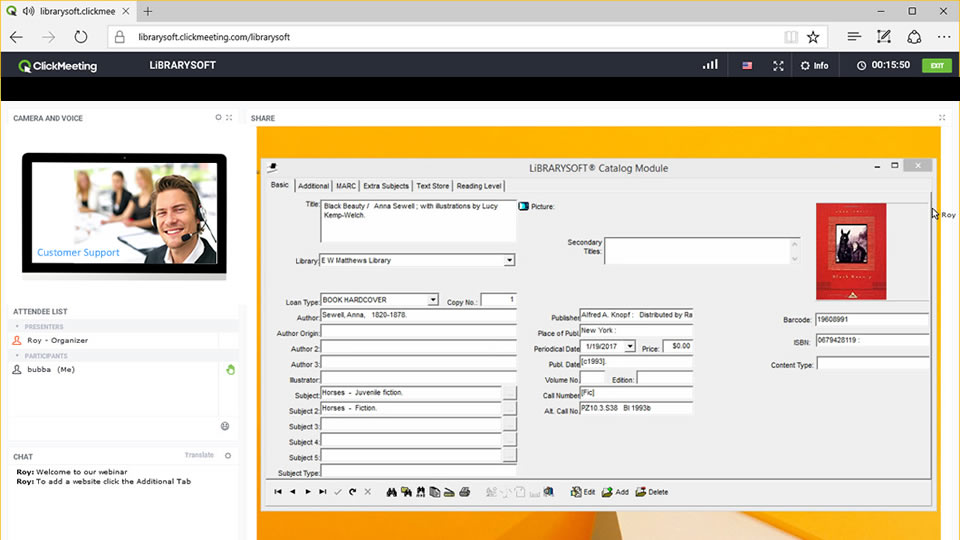Click the Translate link in chat
960x540 pixels.
(199, 456)
